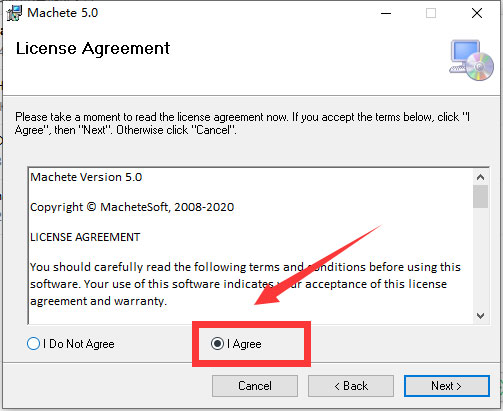Click the "Machete Version 5.0" line in license text

[x=86, y=177]
